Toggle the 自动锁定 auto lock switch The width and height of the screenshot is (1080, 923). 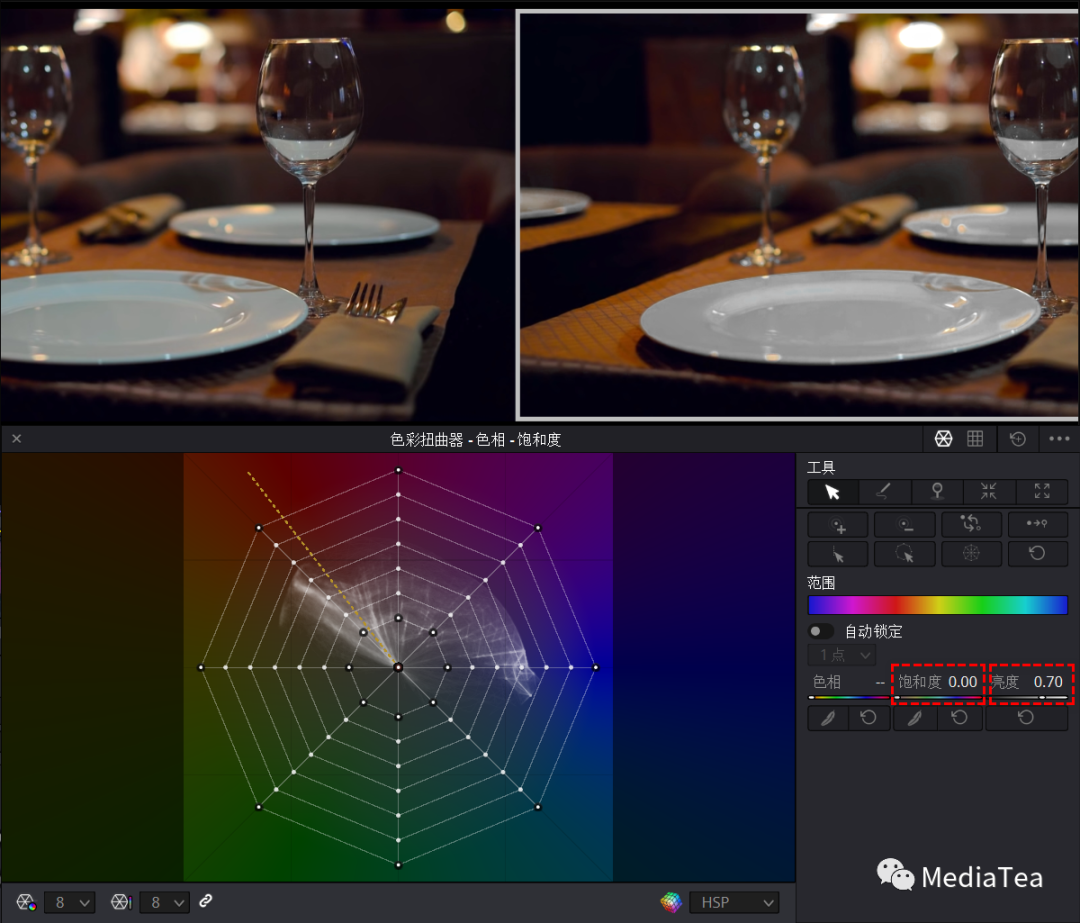tap(820, 632)
